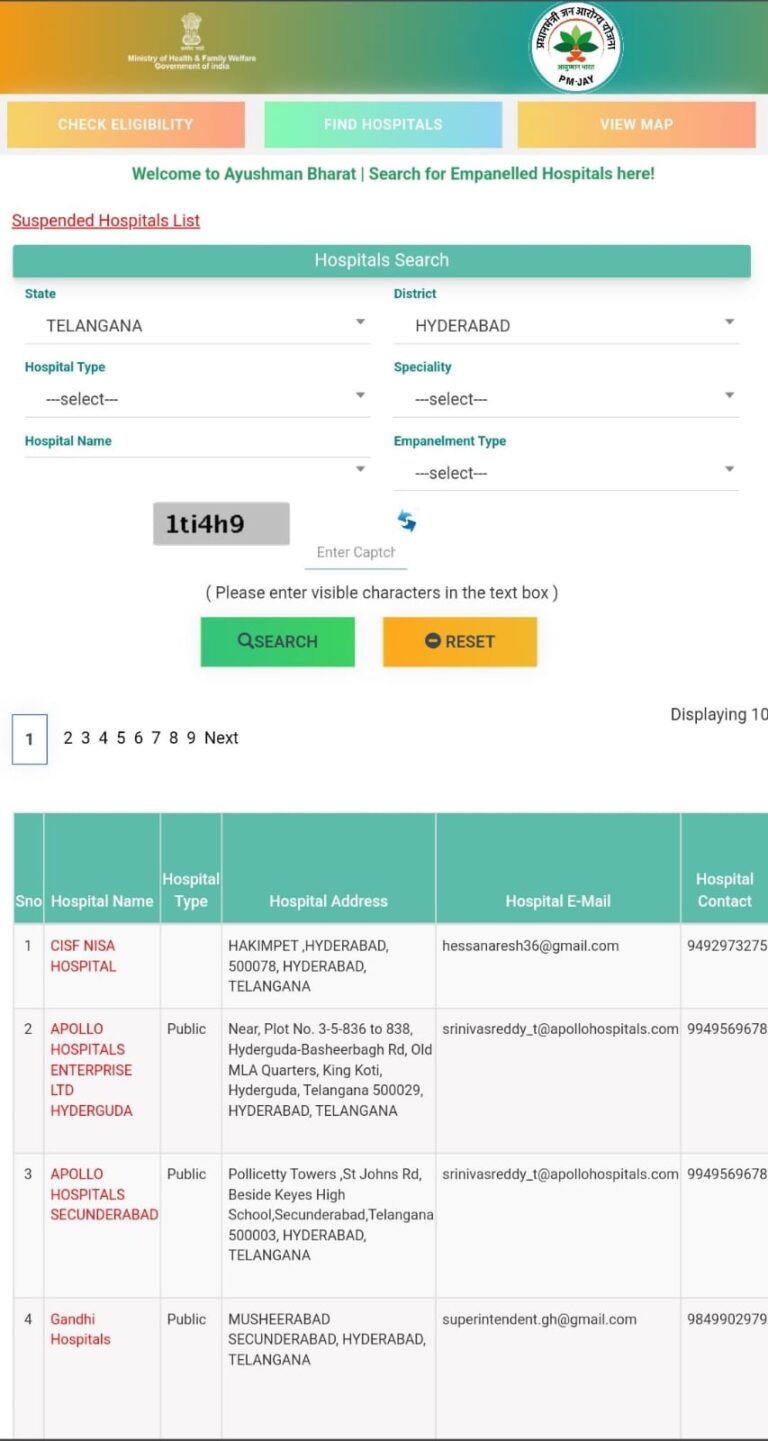Refresh the captcha image
Screen dimensions: 768x1441
[x=407, y=521]
